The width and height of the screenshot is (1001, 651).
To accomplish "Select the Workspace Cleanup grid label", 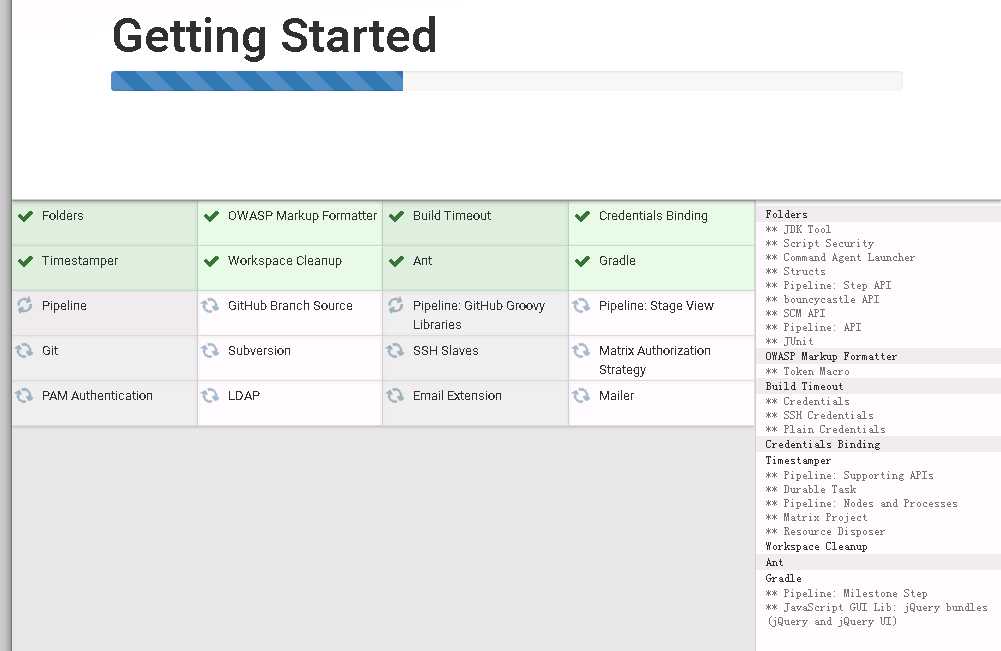I will point(285,261).
